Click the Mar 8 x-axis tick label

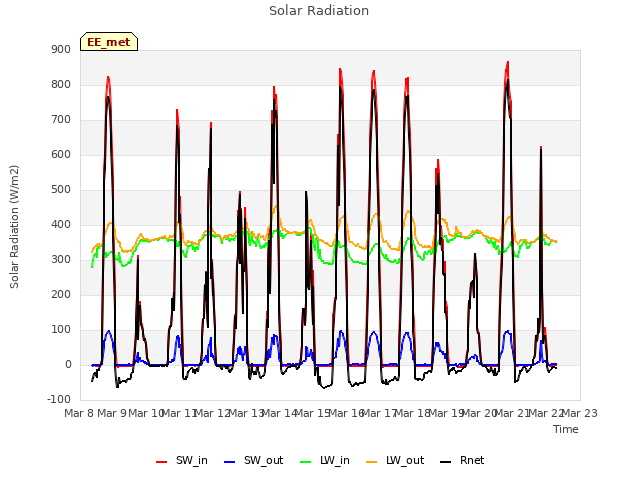[80, 413]
